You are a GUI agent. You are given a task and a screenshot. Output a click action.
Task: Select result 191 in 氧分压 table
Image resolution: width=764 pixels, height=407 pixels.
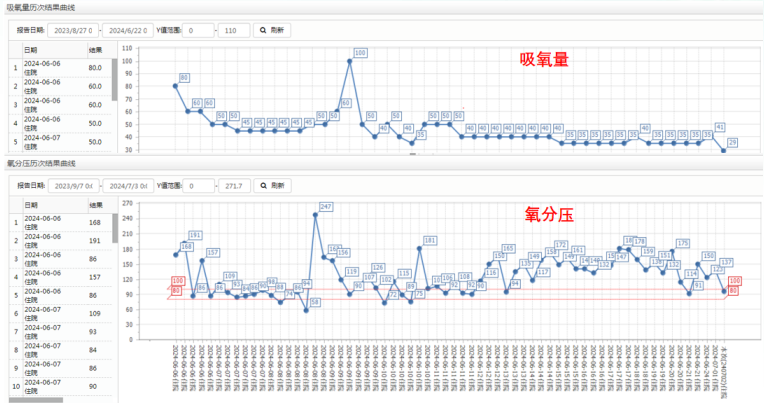(95, 240)
